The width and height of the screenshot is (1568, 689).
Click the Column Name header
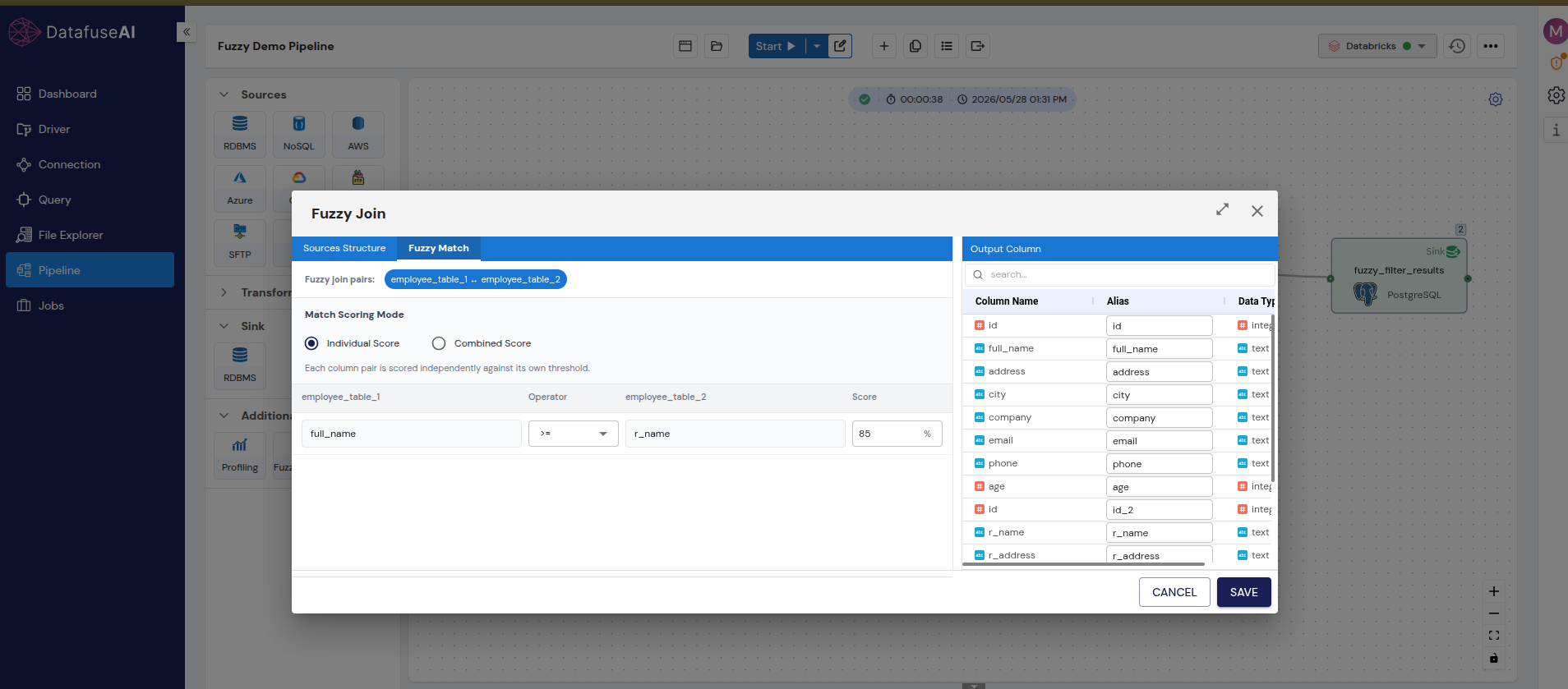click(1007, 301)
